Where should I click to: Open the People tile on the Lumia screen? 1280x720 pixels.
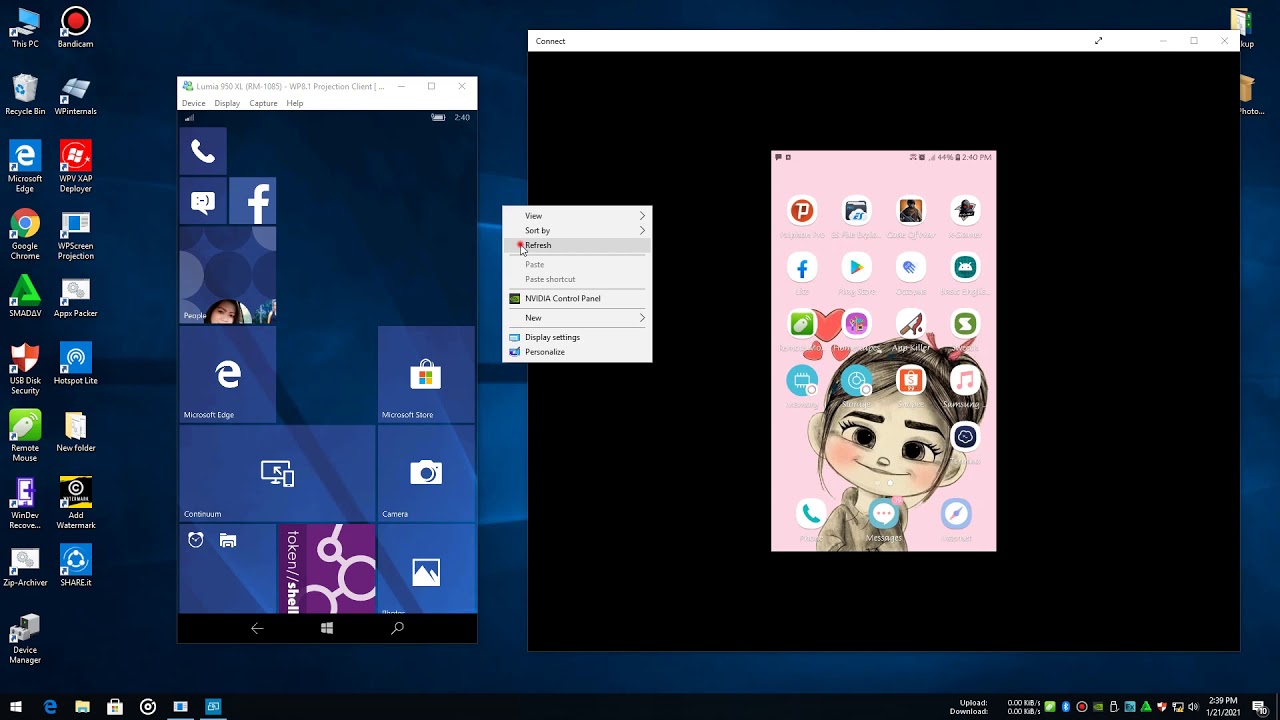click(x=228, y=275)
